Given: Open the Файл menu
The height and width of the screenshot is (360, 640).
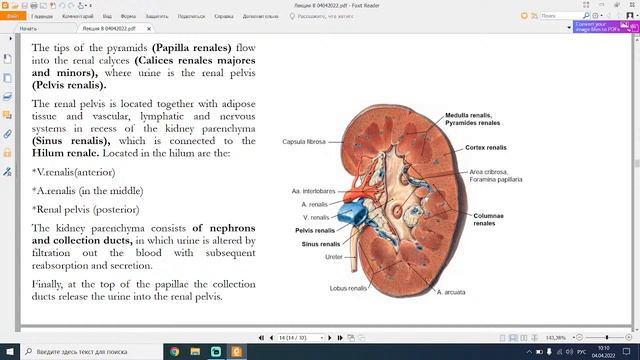Looking at the screenshot, I should click(x=13, y=16).
